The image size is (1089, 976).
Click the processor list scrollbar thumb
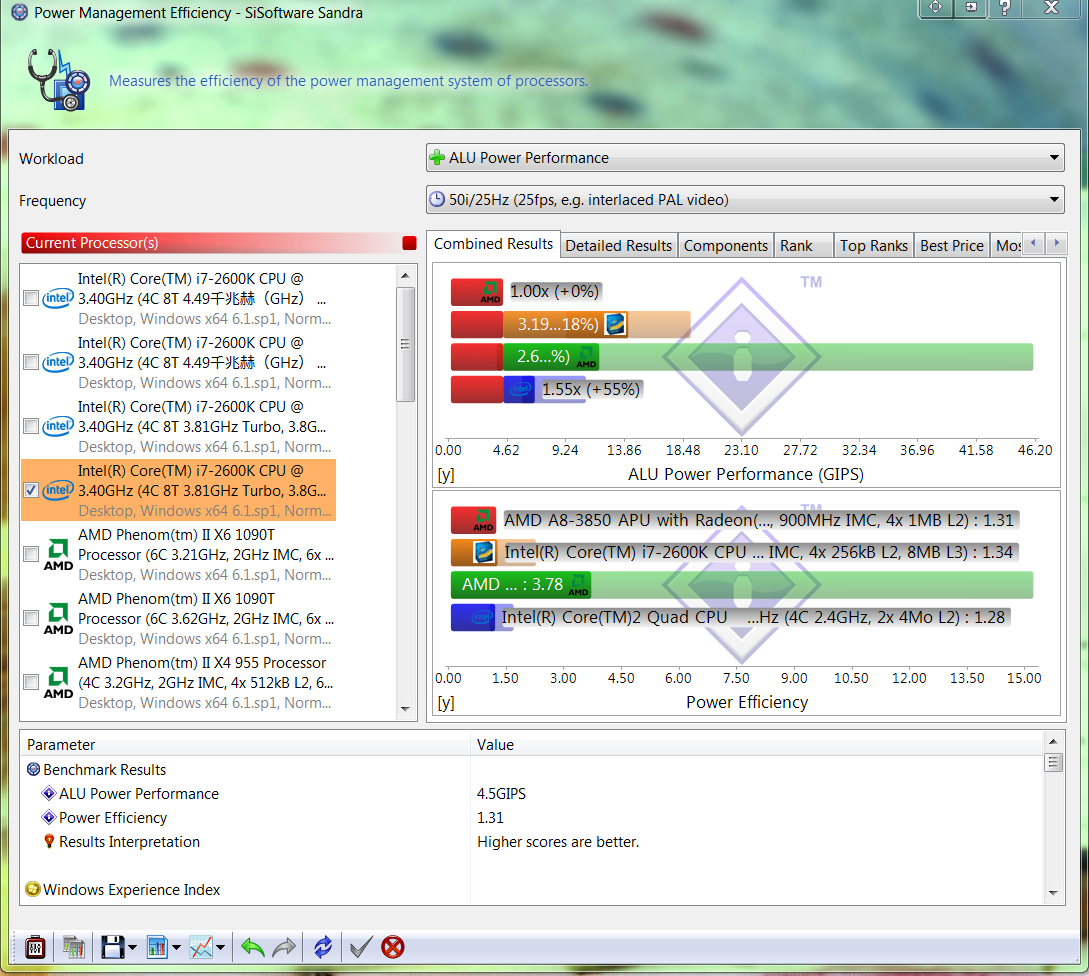pos(406,344)
